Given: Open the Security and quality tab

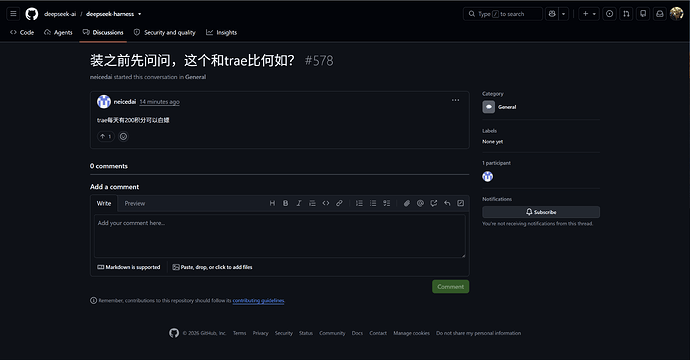Looking at the screenshot, I should [165, 33].
